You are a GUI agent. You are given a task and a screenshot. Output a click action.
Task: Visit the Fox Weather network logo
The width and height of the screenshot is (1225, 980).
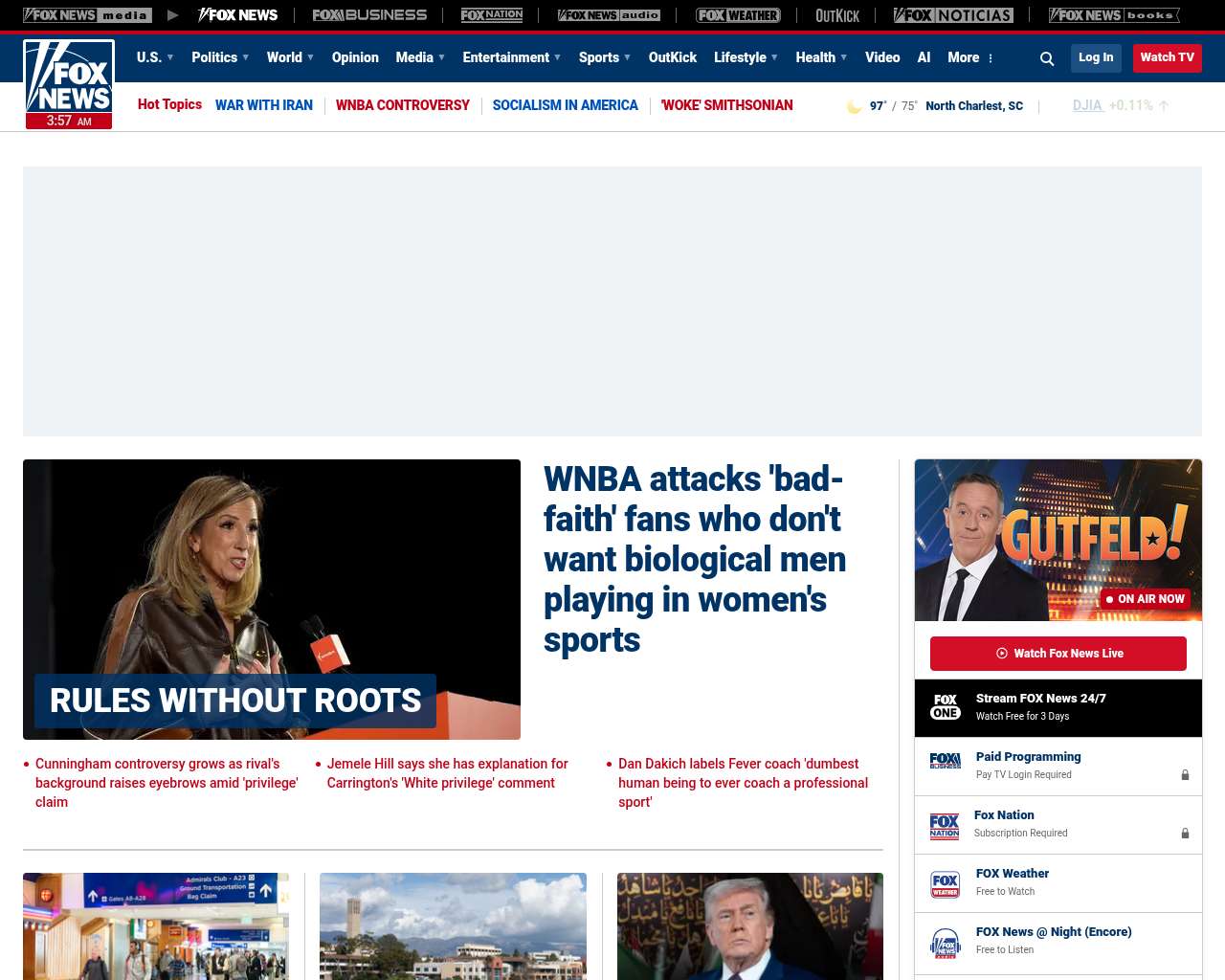tap(738, 15)
